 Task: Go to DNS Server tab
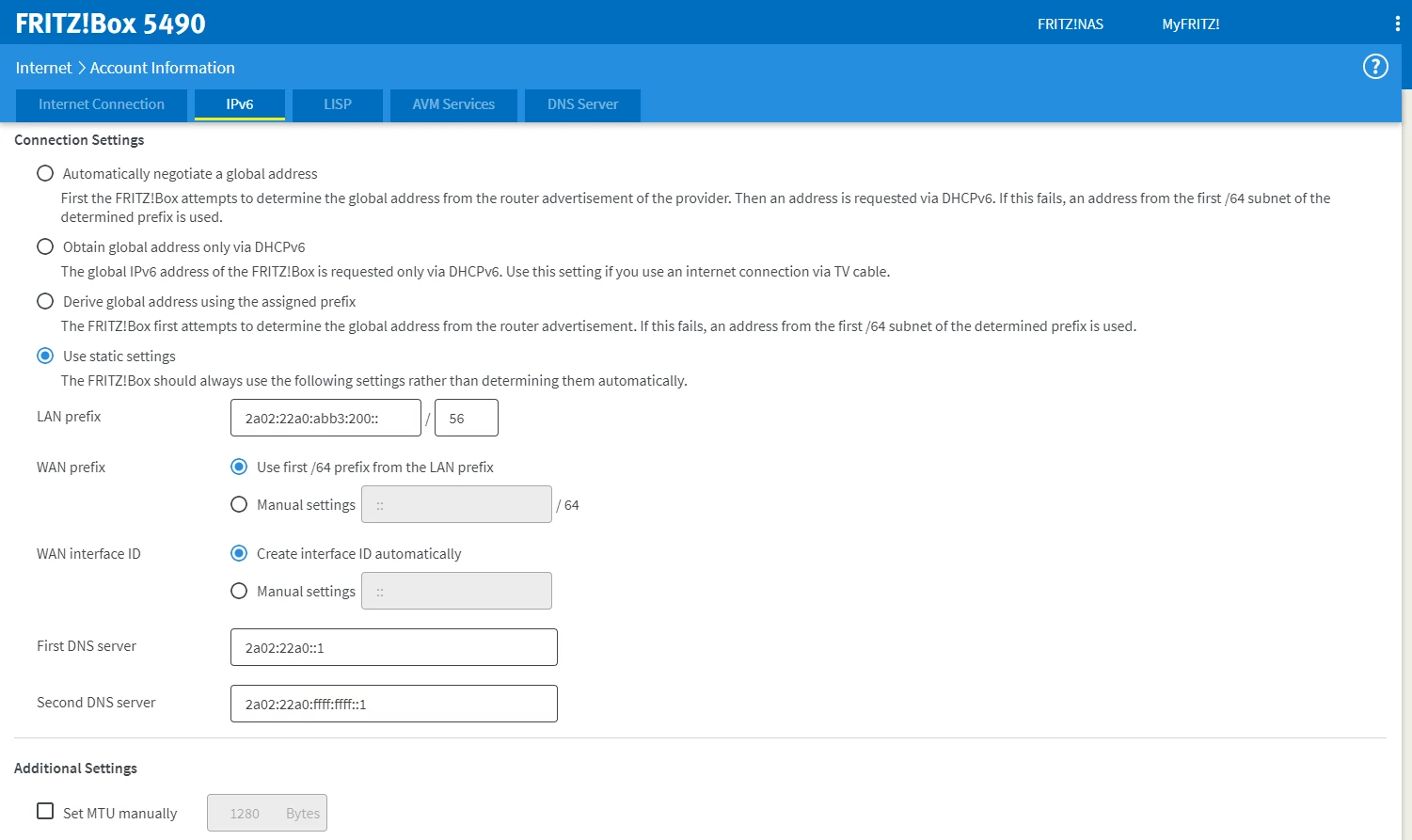coord(583,104)
